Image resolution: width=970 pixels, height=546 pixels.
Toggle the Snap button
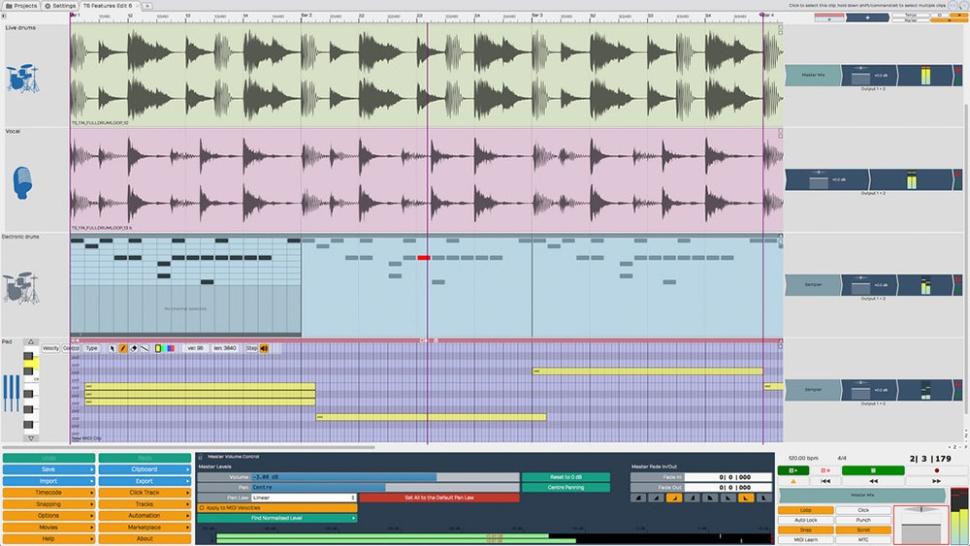pos(805,530)
